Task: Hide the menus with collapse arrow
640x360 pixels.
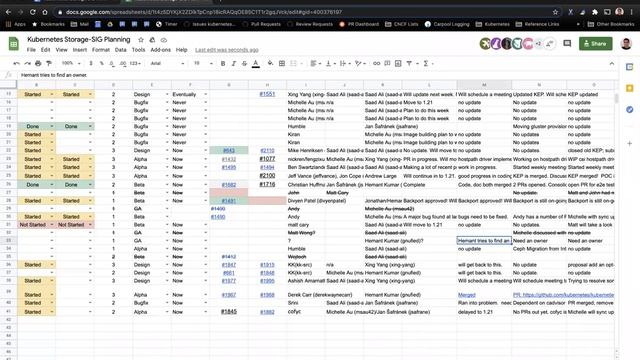Action: 611,63
